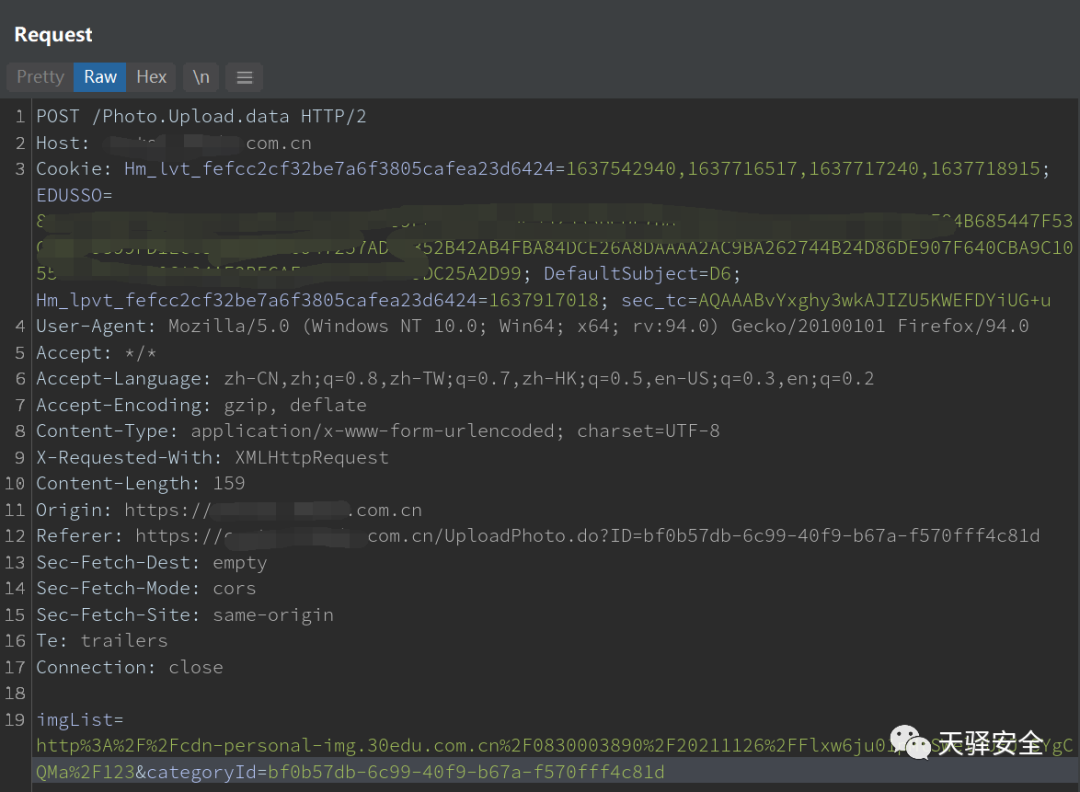Click the Request panel title

click(x=53, y=35)
